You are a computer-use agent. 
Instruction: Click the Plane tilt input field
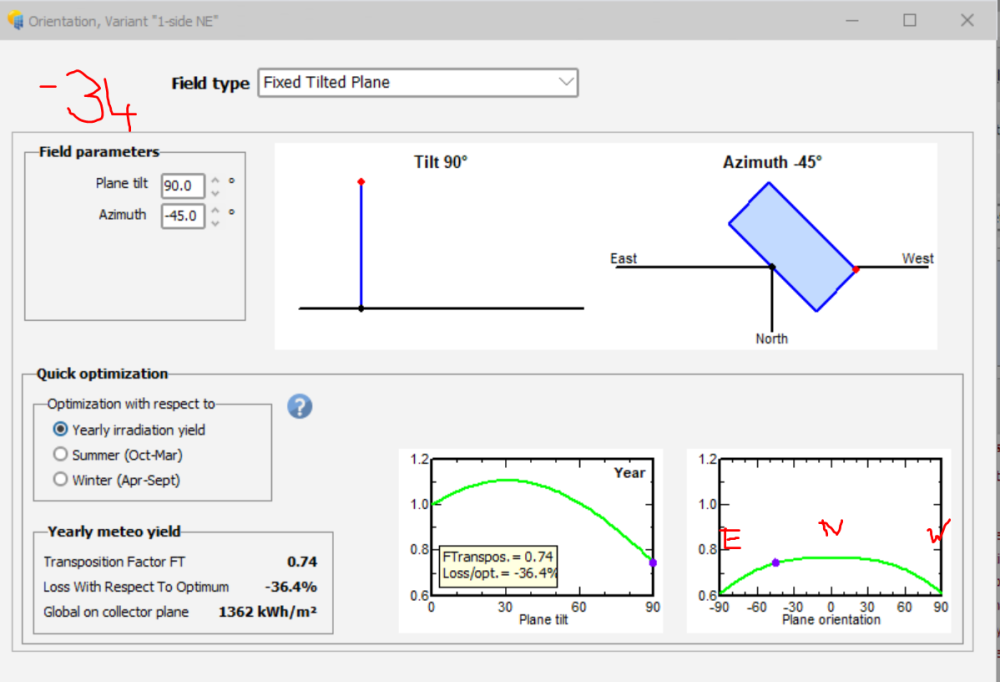click(182, 186)
